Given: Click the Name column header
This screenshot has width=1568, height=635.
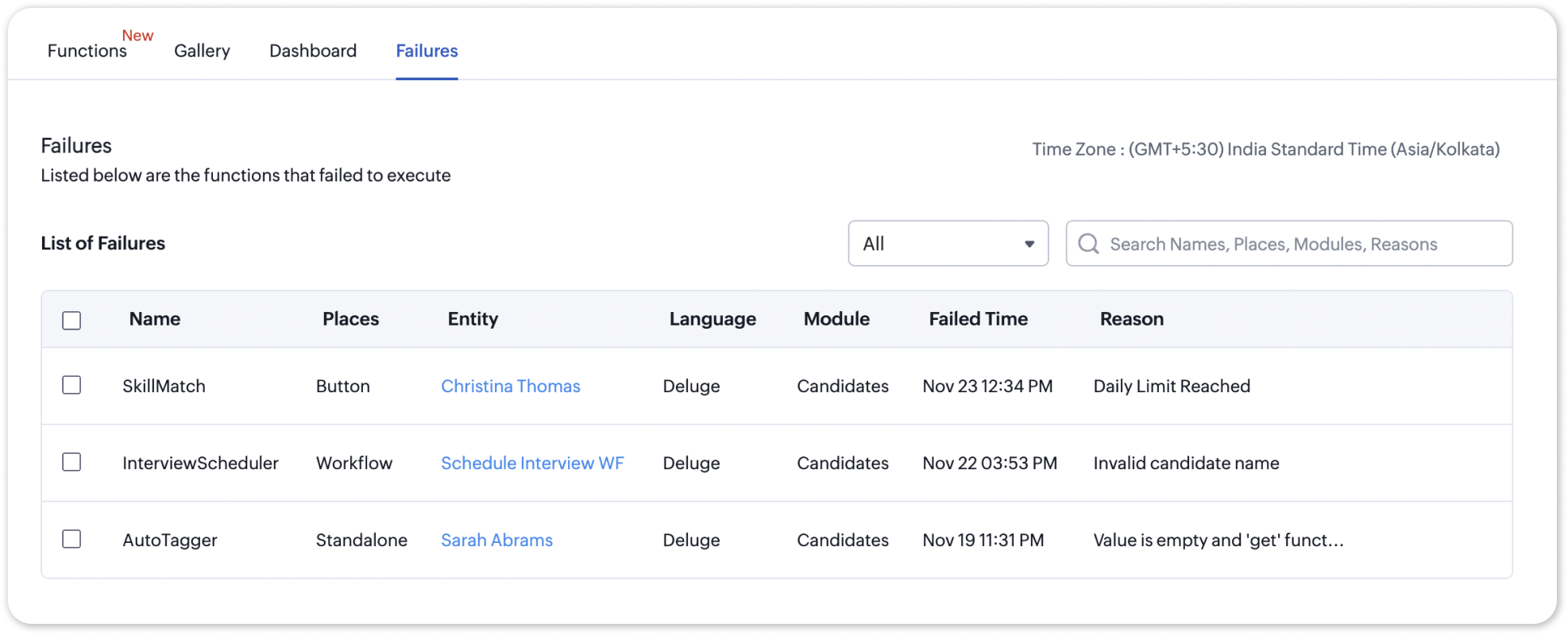Looking at the screenshot, I should [155, 319].
